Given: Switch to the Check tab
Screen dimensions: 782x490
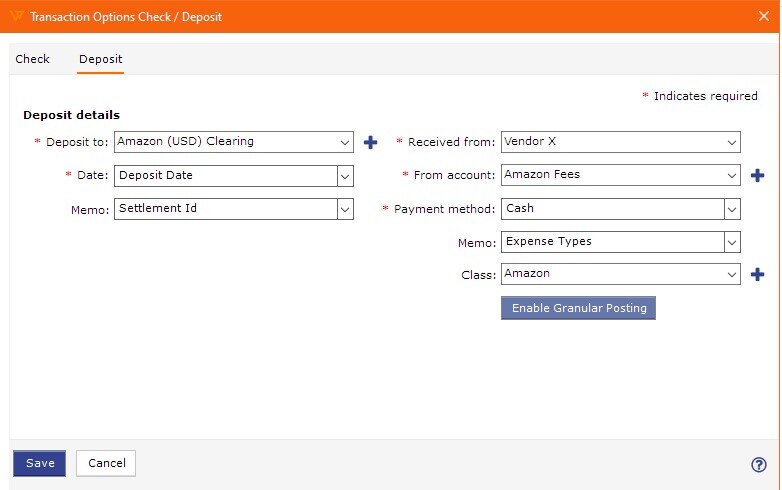Looking at the screenshot, I should (x=32, y=59).
